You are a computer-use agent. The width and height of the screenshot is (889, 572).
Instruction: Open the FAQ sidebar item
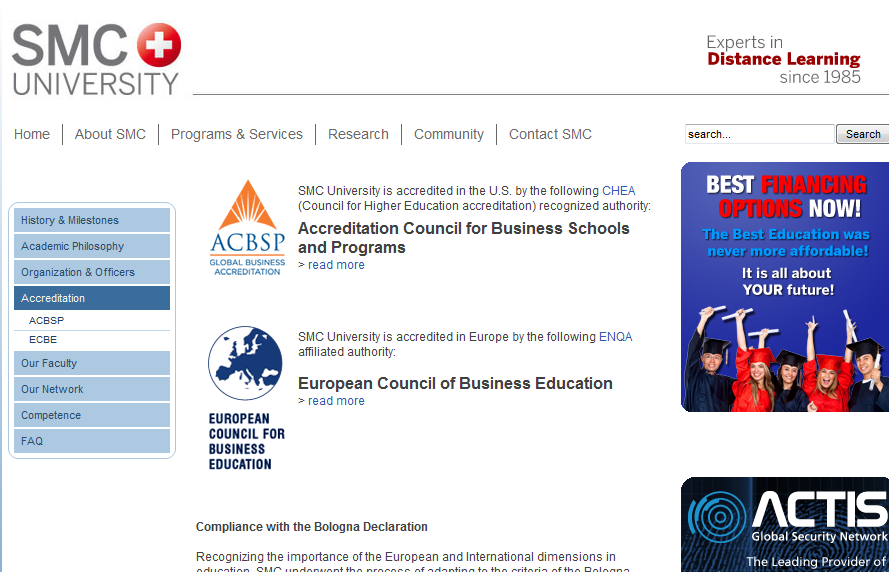coord(92,441)
